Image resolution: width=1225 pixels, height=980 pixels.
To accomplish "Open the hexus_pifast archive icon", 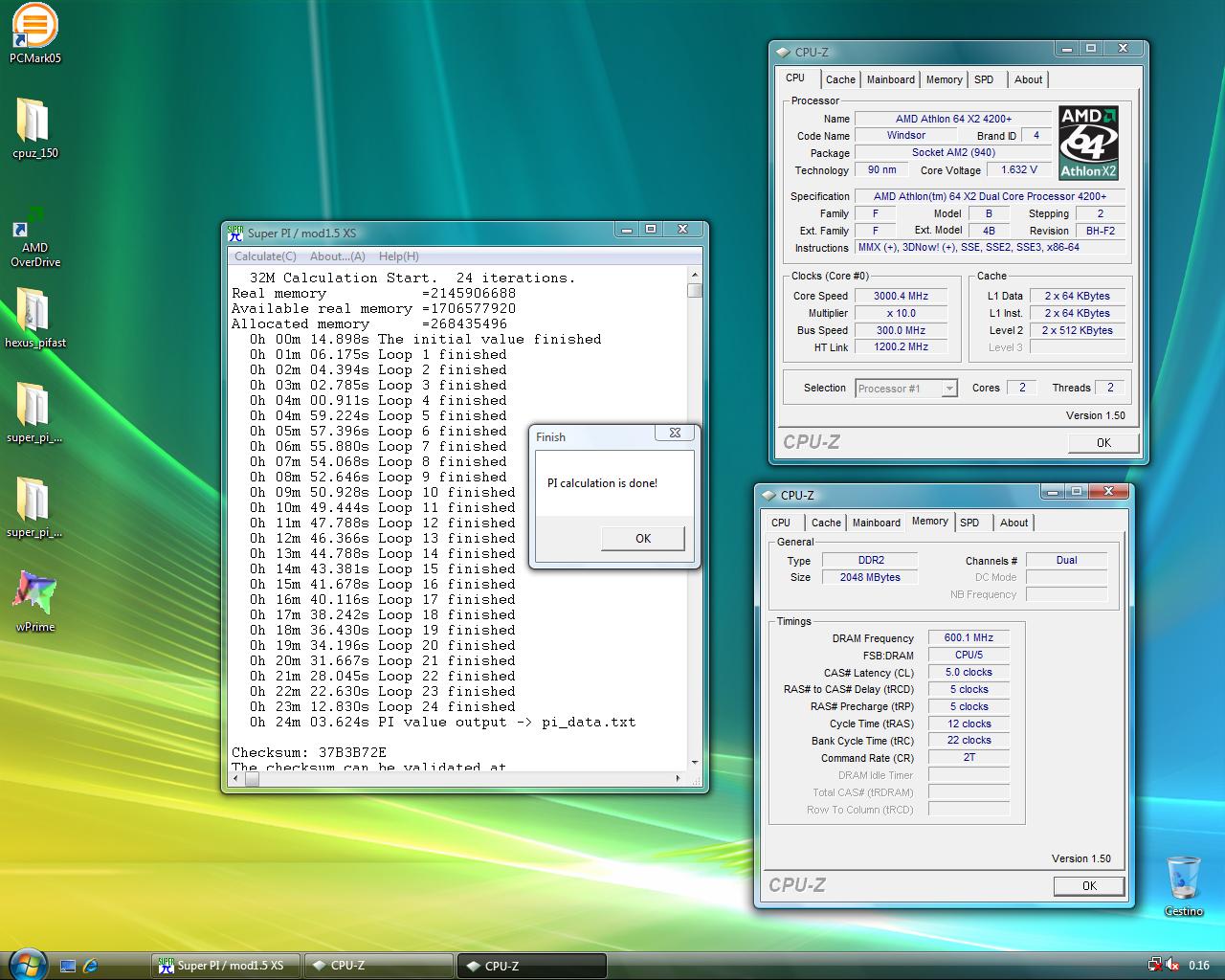I will pyautogui.click(x=34, y=318).
